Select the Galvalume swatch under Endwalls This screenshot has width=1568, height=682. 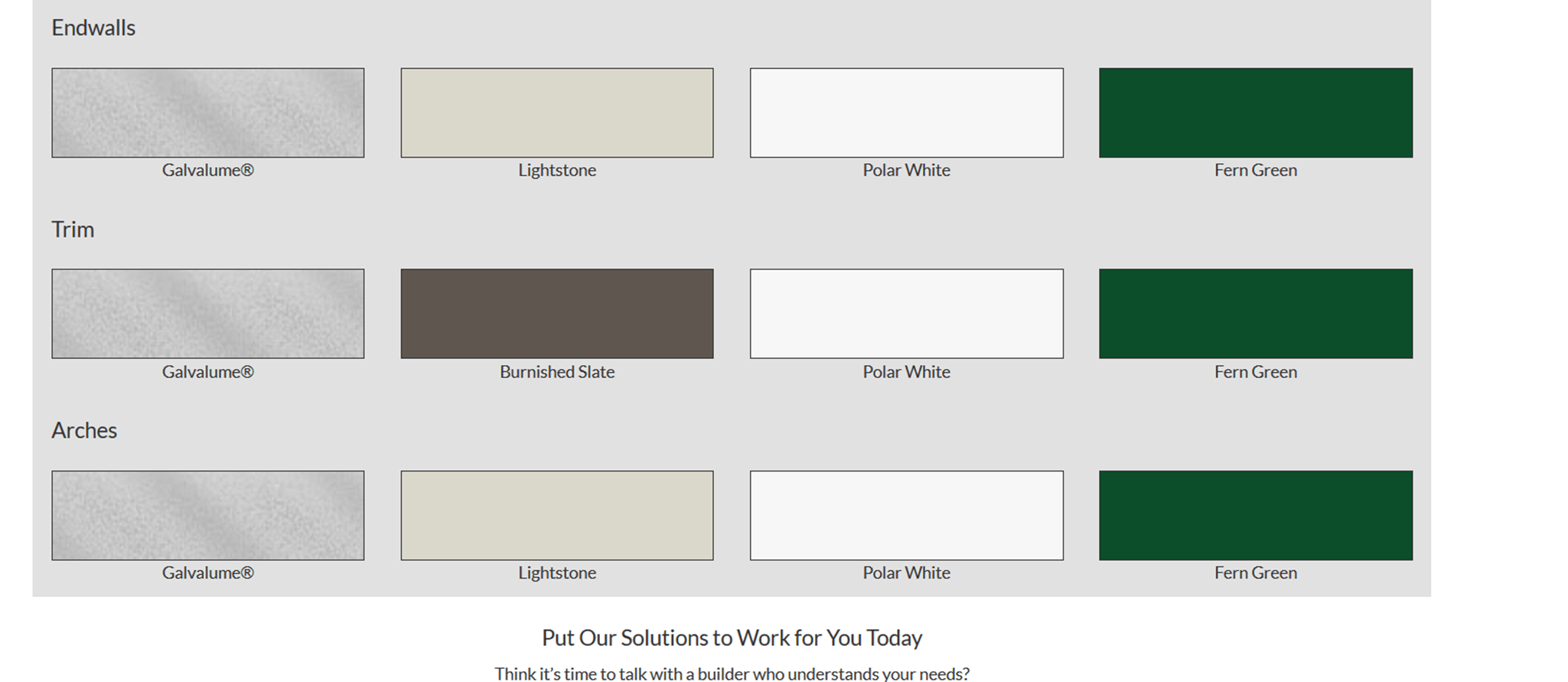click(x=208, y=113)
